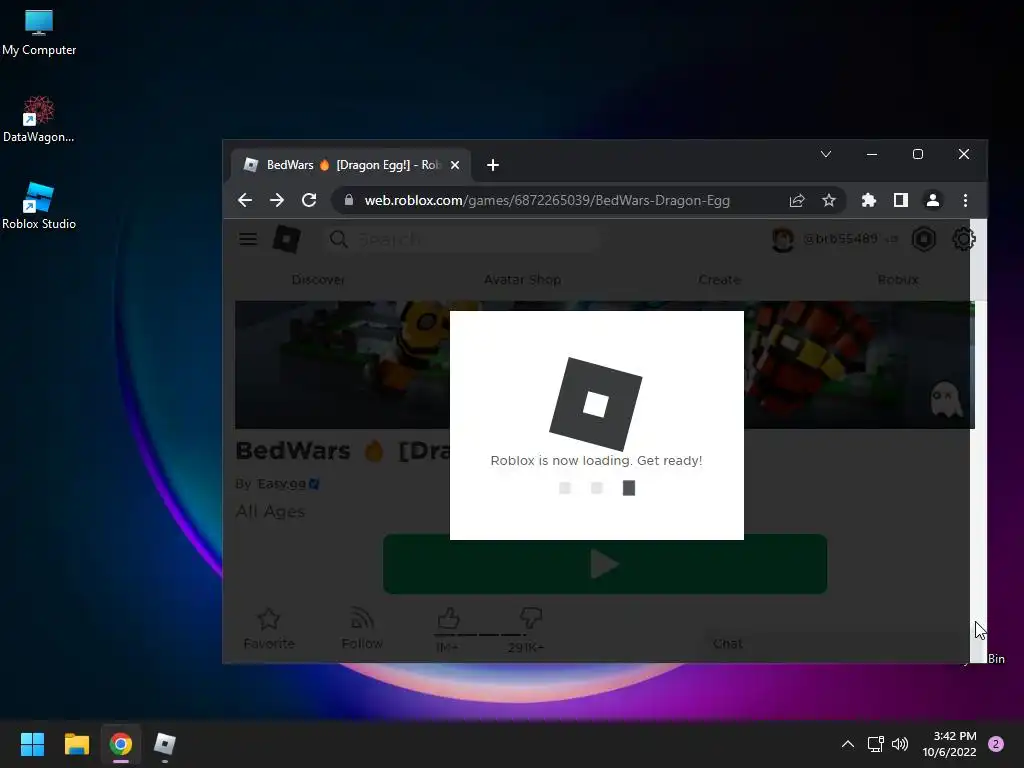This screenshot has height=768, width=1024.
Task: Open the notification count badge
Action: point(995,744)
